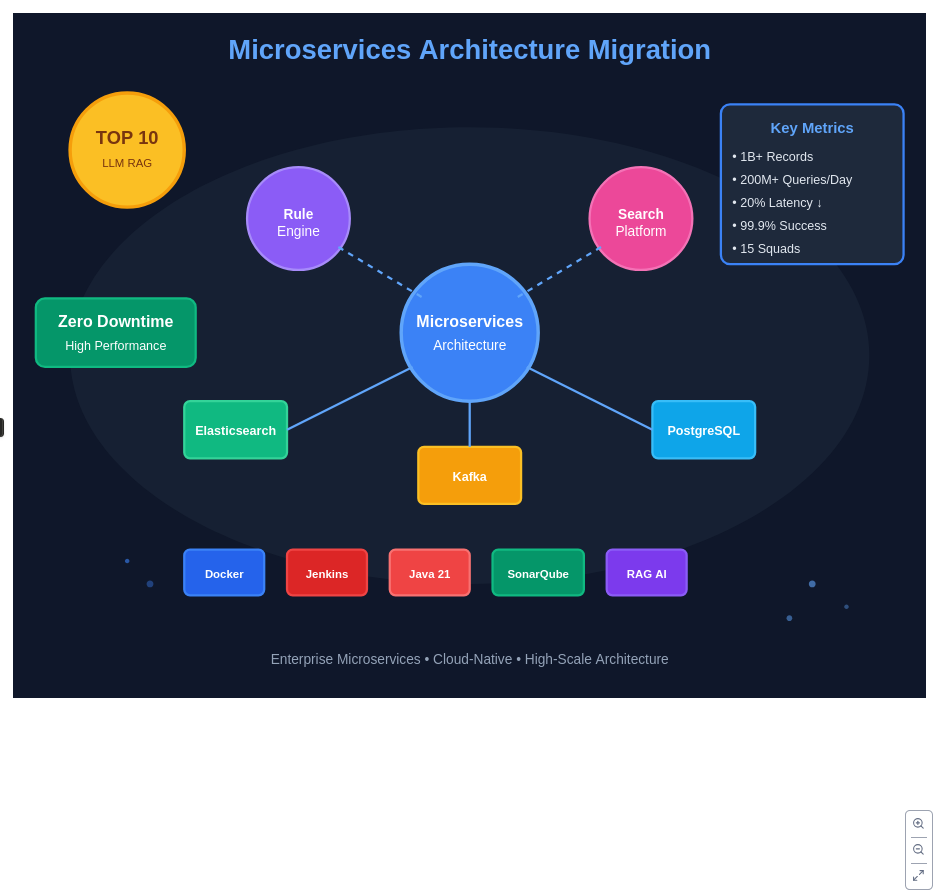Viewport: 939px width, 896px height.
Task: Click the Jenkins technology tag
Action: [x=327, y=573]
